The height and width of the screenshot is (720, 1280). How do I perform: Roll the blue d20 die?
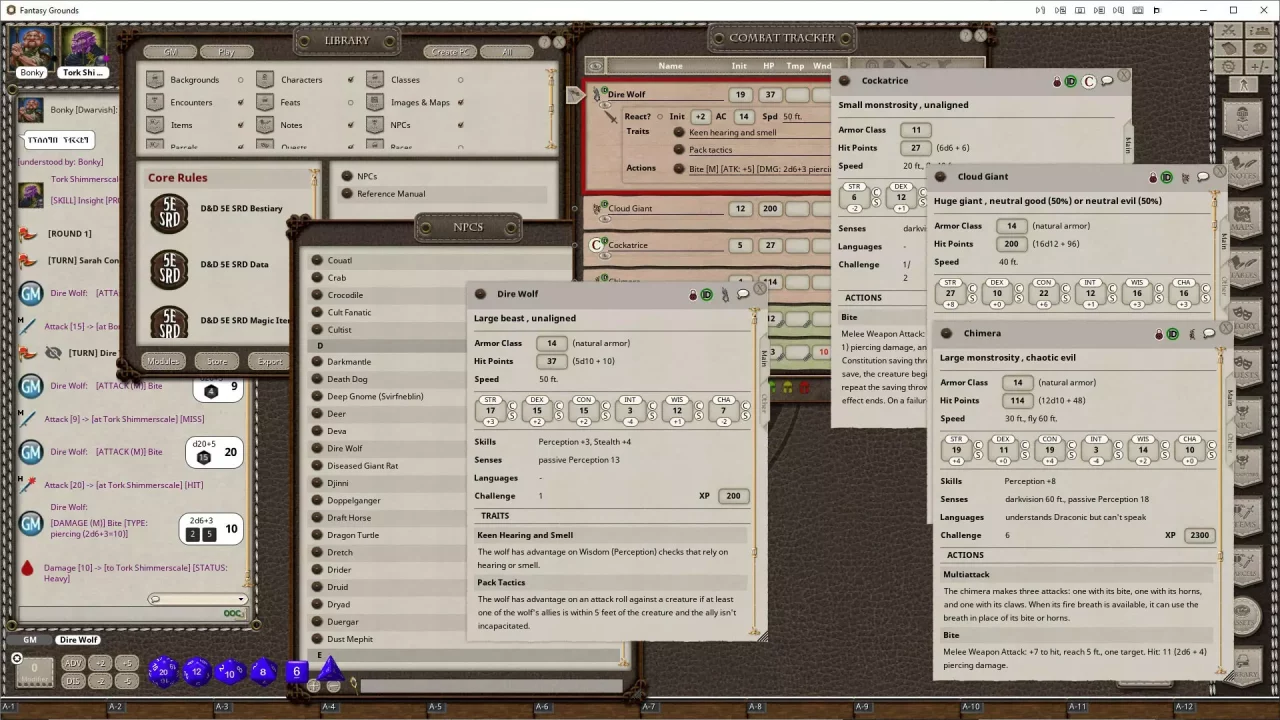tap(163, 673)
